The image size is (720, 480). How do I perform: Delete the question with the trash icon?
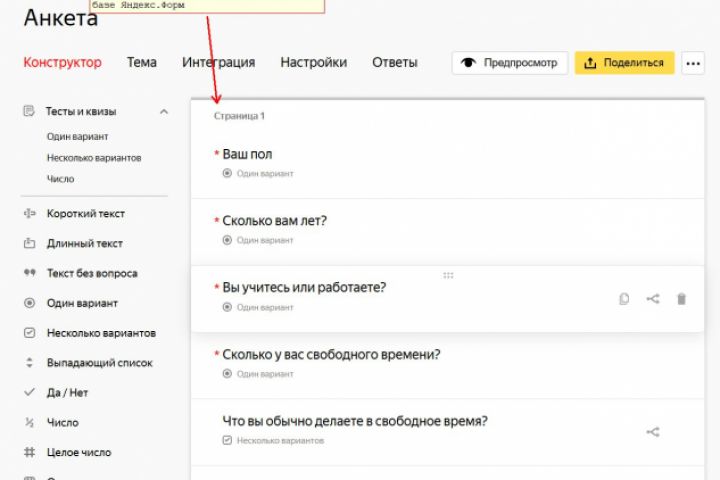[x=682, y=299]
